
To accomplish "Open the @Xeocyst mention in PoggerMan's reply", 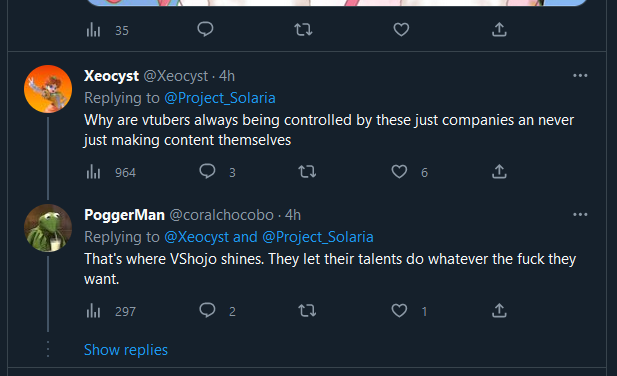I will click(x=196, y=237).
